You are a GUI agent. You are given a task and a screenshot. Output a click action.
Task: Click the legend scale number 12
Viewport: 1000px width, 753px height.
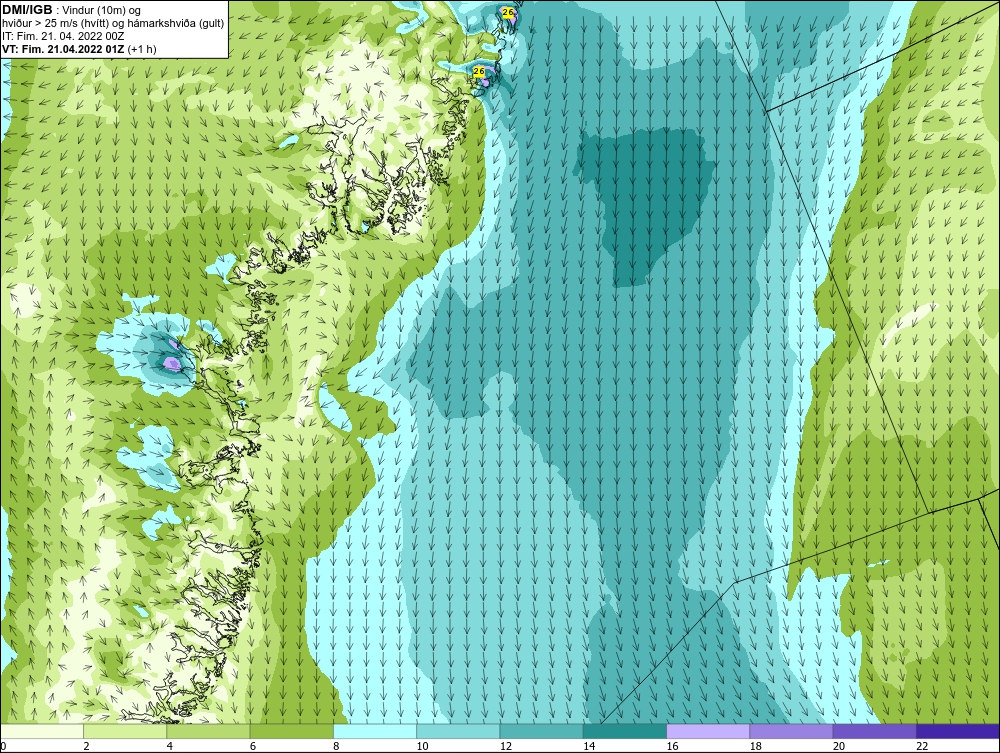point(506,747)
